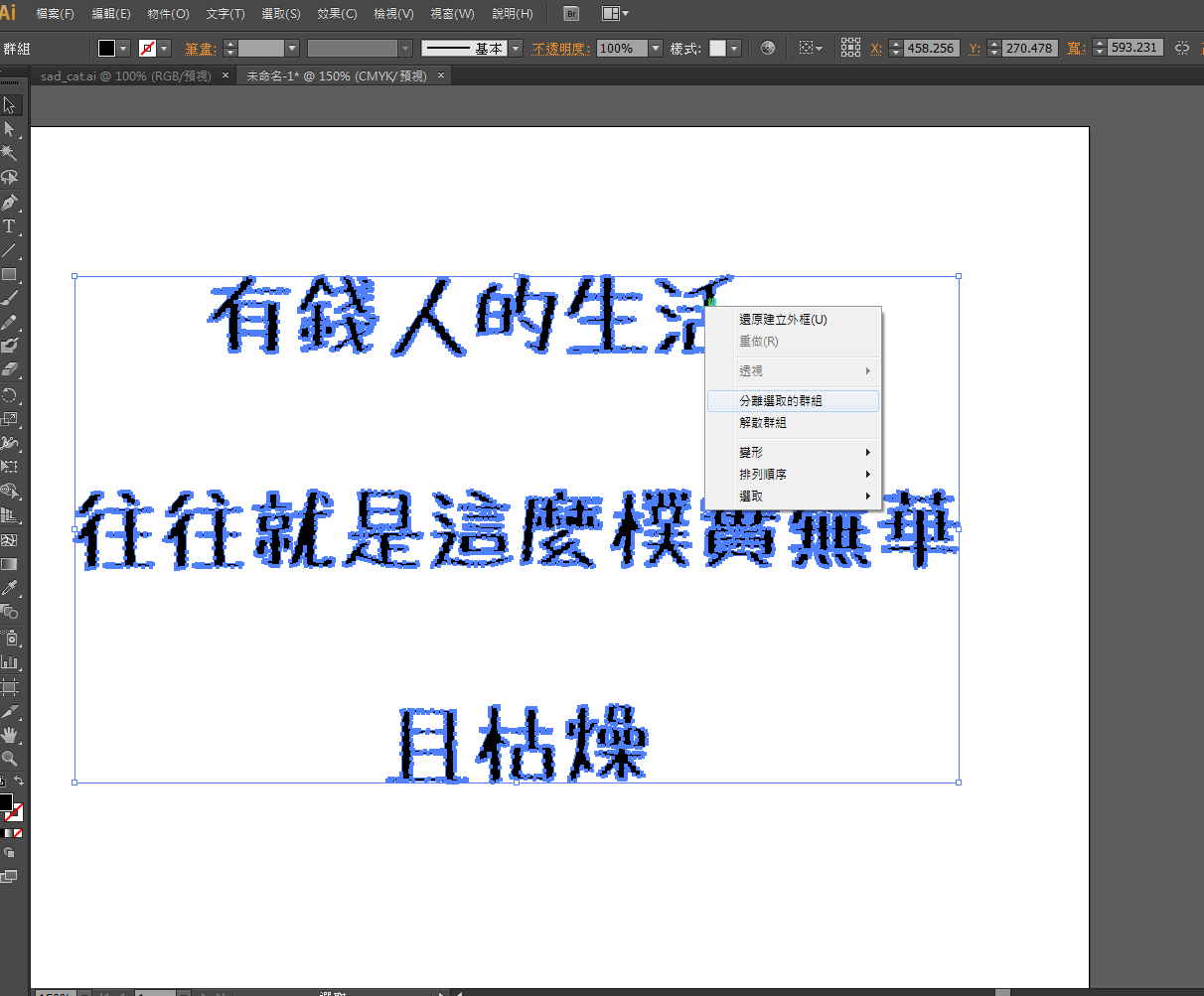This screenshot has height=996, width=1204.
Task: Click the stroke weight stepper arrows
Action: click(x=230, y=48)
